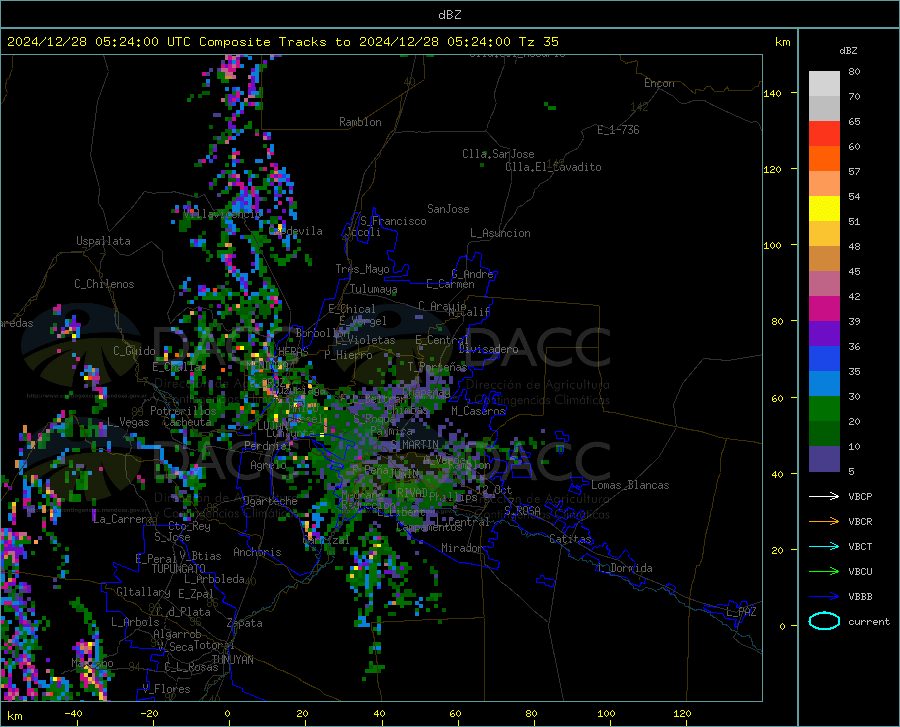The image size is (900, 727).
Task: Click the 'M_Caseros' map label
Action: pyautogui.click(x=478, y=411)
